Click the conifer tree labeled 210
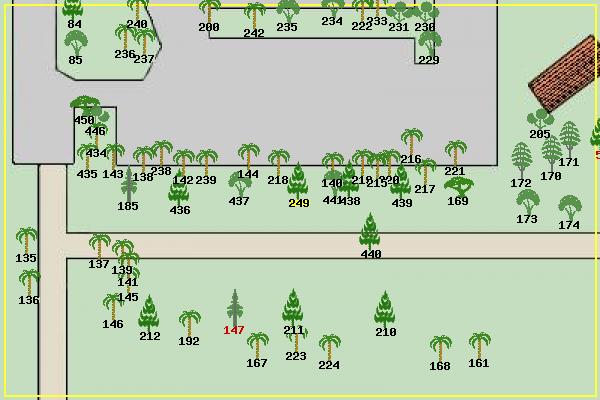The height and width of the screenshot is (400, 600). [385, 309]
